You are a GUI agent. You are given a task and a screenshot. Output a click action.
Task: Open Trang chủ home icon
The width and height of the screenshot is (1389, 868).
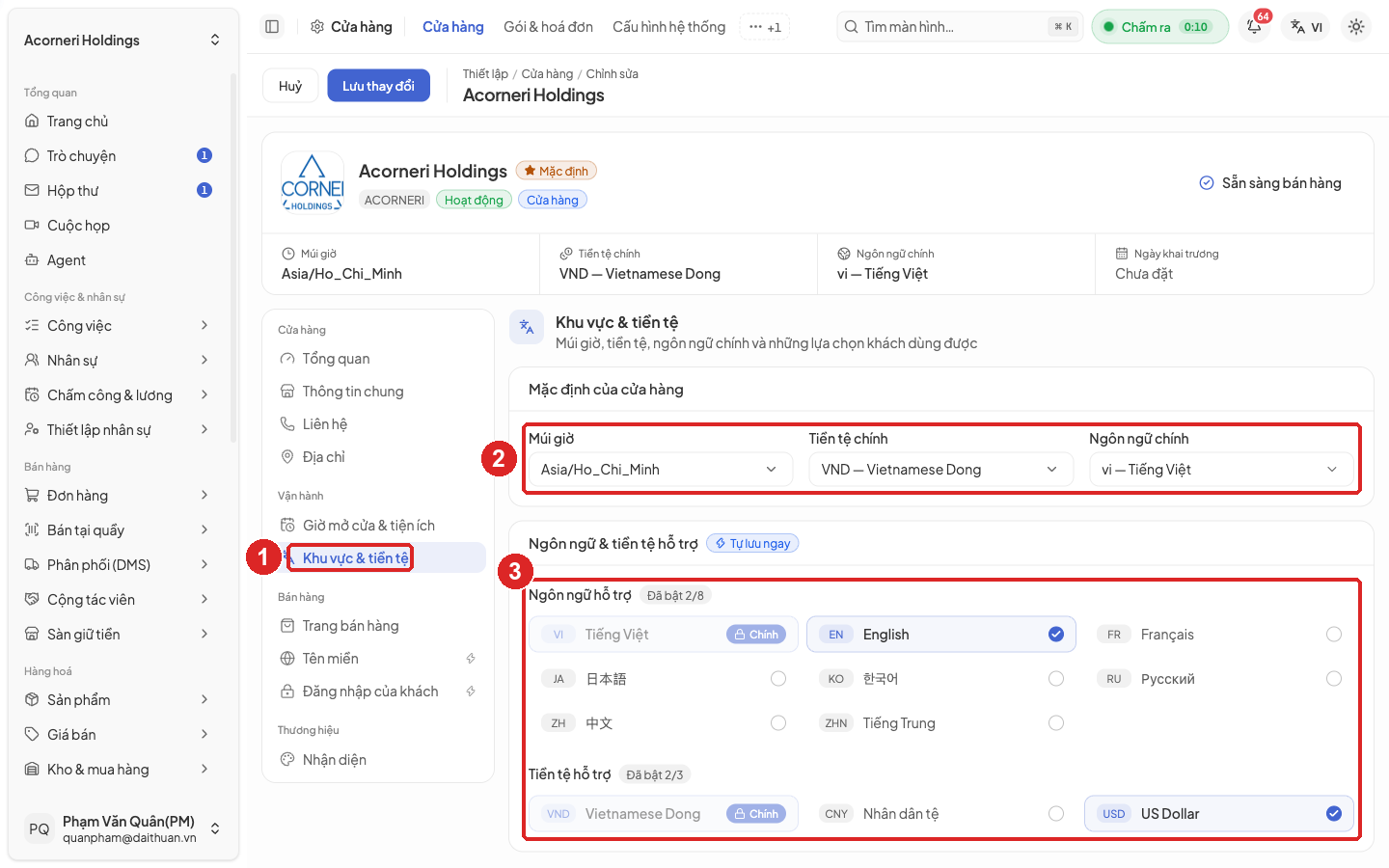coord(32,122)
